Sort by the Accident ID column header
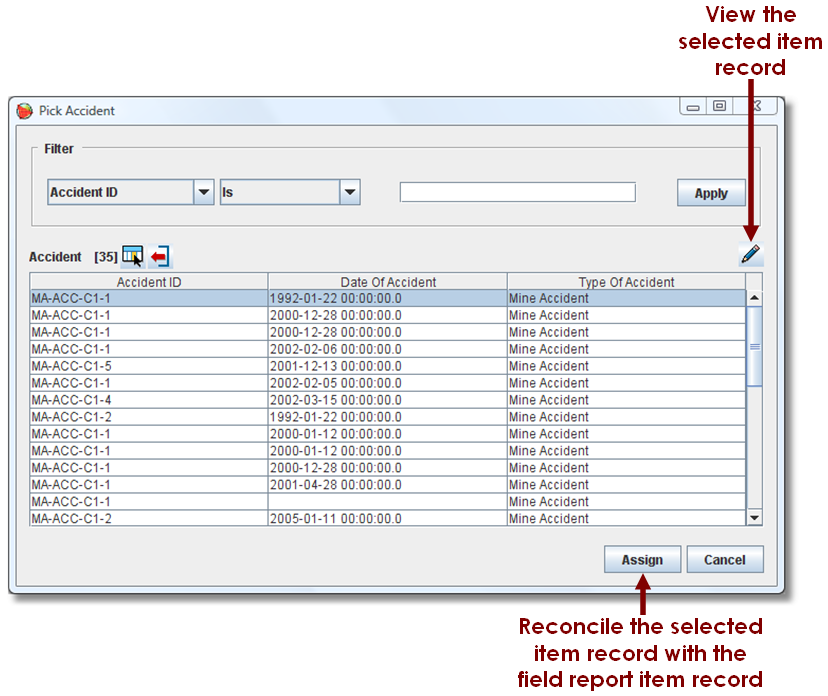 point(149,282)
